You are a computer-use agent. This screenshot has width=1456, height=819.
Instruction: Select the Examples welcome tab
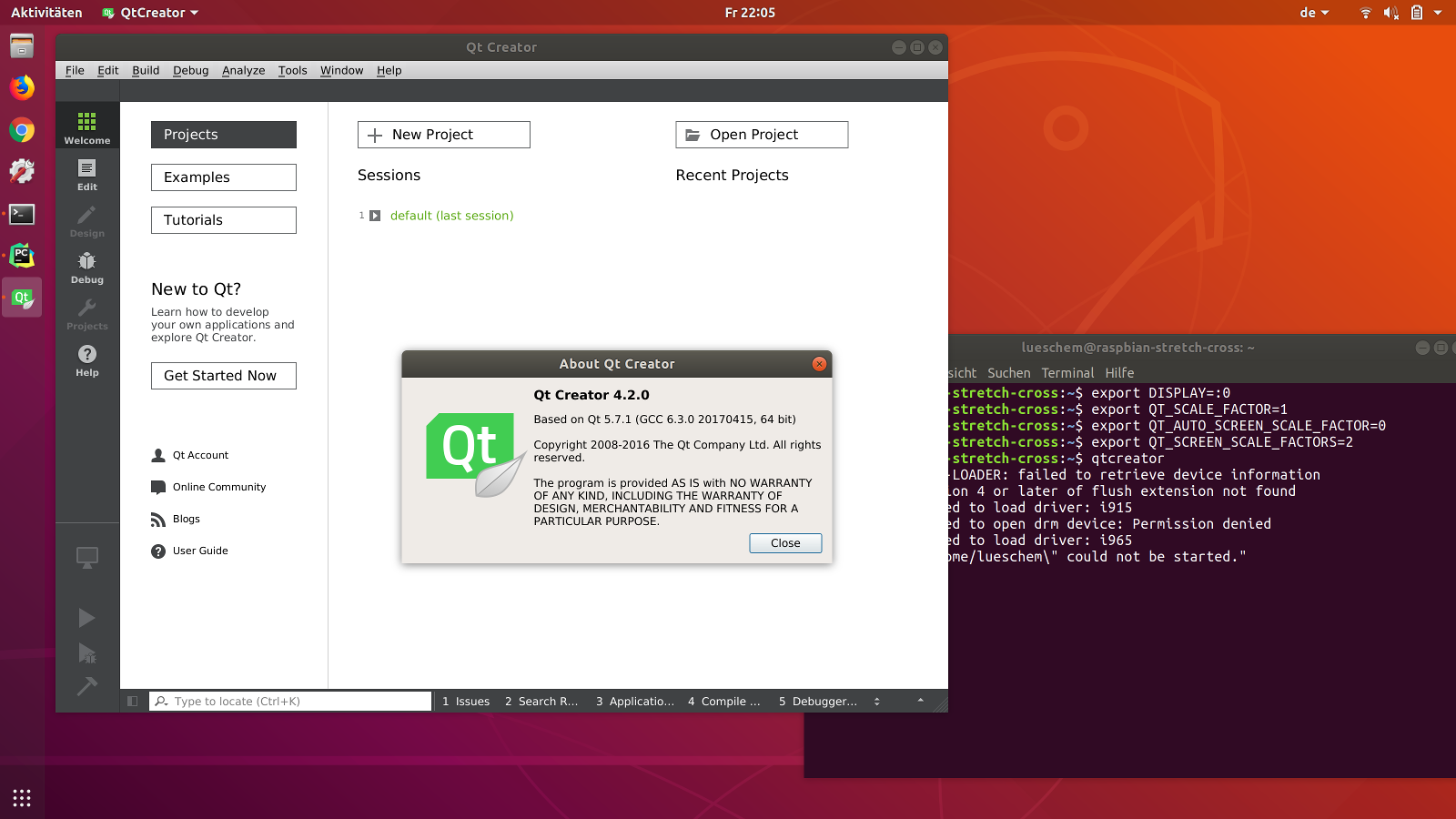tap(224, 177)
